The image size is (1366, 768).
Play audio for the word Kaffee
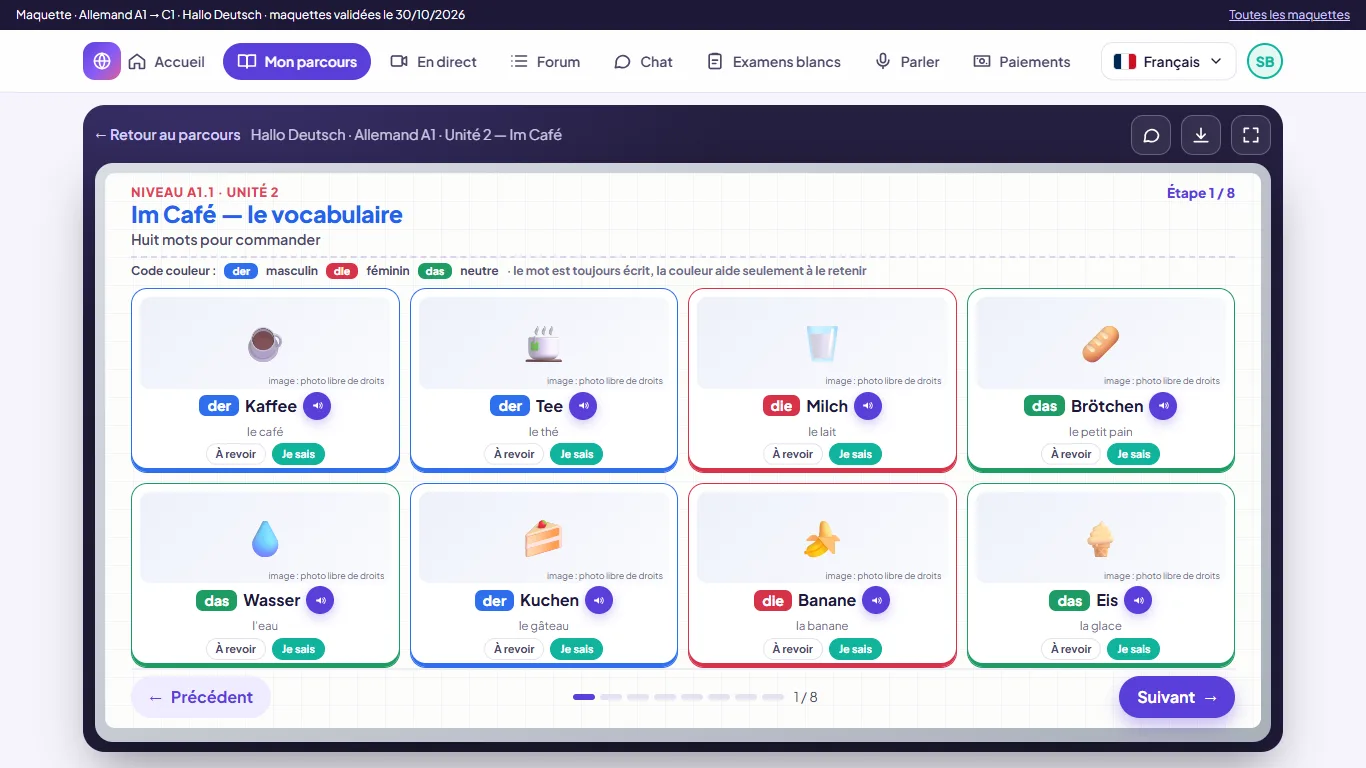tap(317, 406)
